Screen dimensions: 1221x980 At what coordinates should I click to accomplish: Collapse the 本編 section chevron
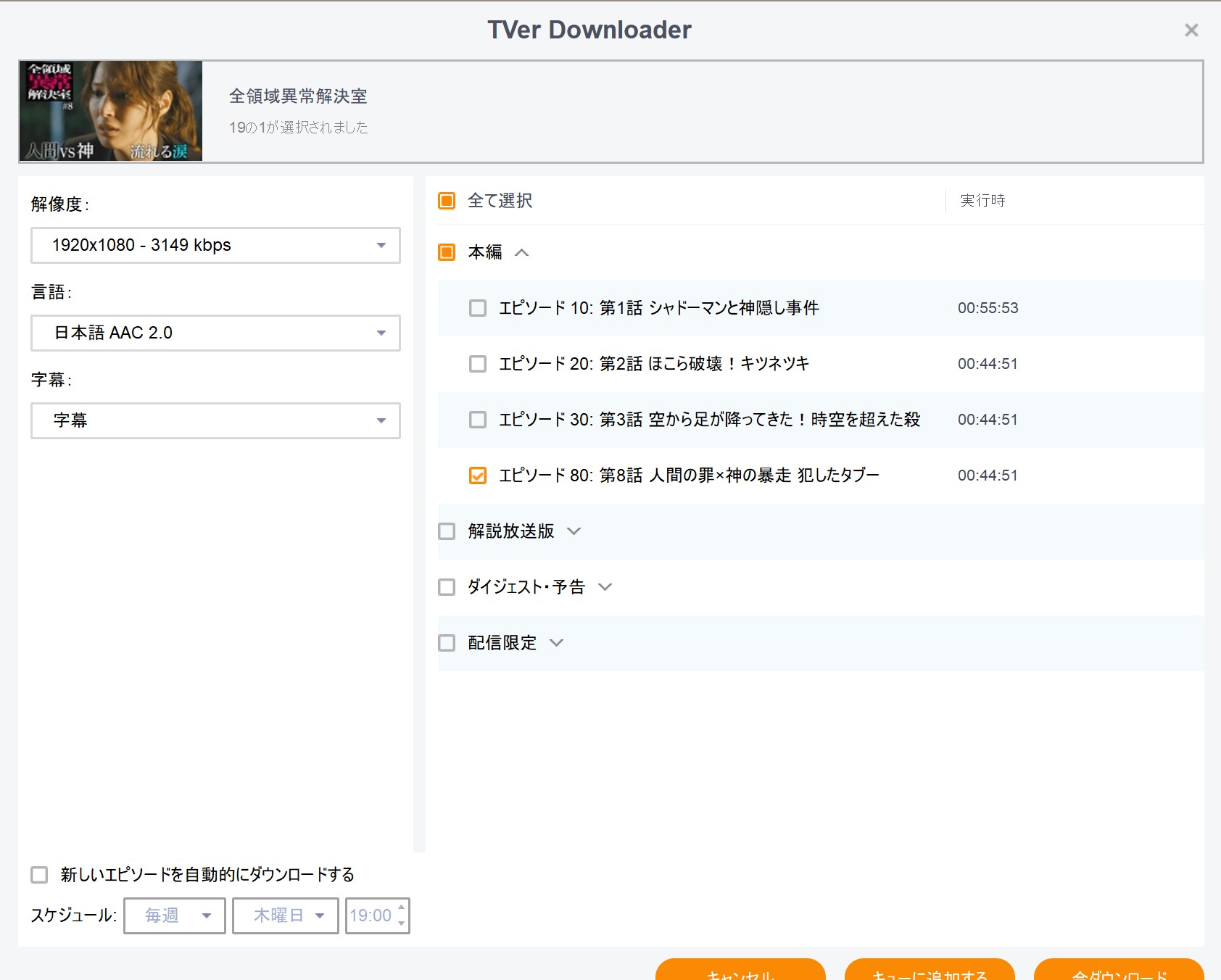click(522, 252)
